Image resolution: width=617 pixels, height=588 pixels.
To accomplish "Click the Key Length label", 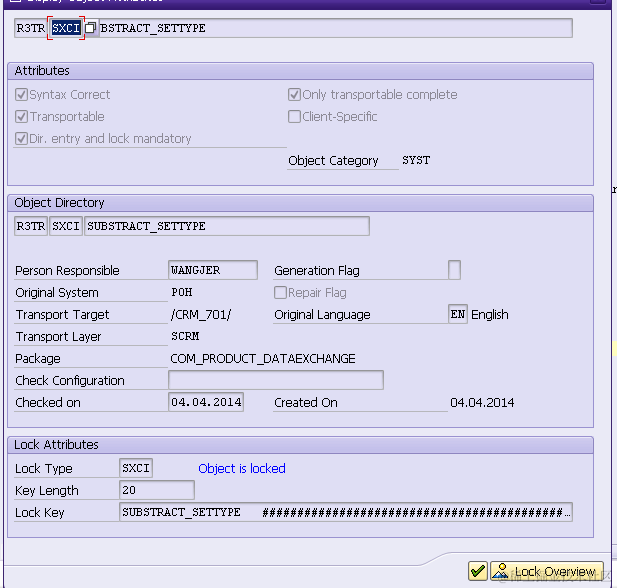I will pos(47,490).
